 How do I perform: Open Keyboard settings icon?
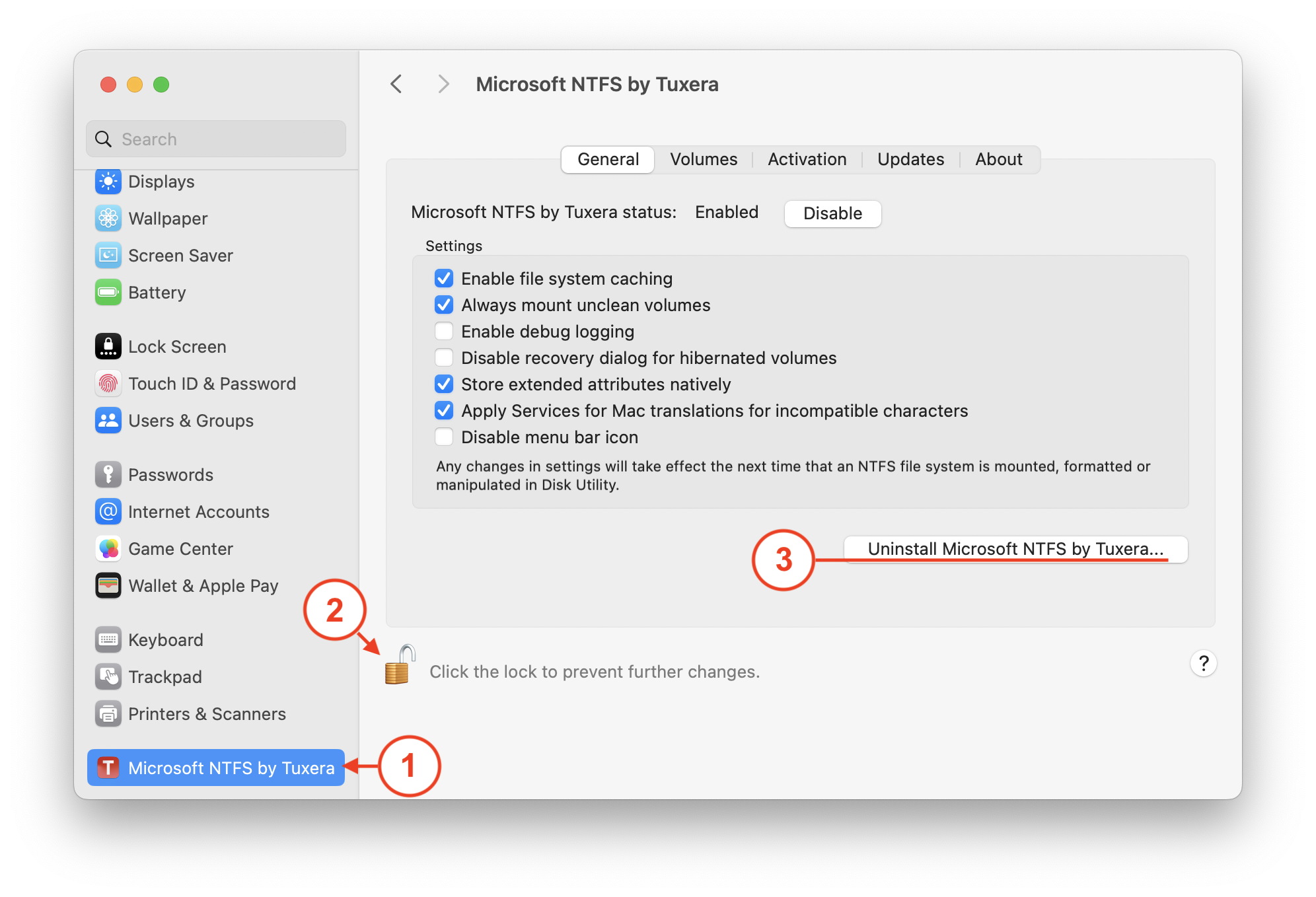tap(108, 640)
